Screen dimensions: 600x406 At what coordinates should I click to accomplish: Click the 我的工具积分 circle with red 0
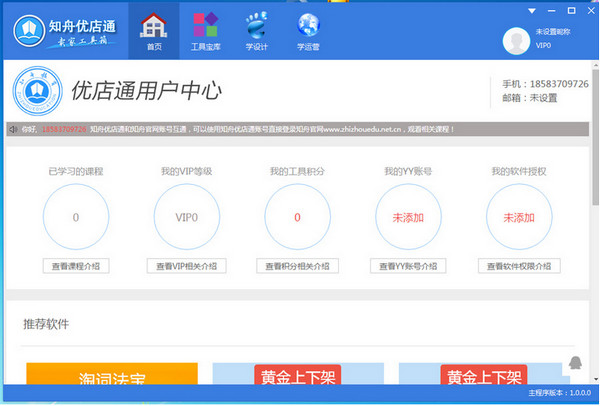click(297, 217)
